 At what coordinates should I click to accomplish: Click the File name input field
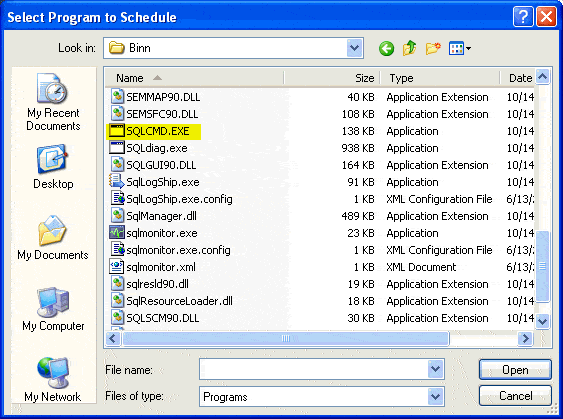(313, 369)
